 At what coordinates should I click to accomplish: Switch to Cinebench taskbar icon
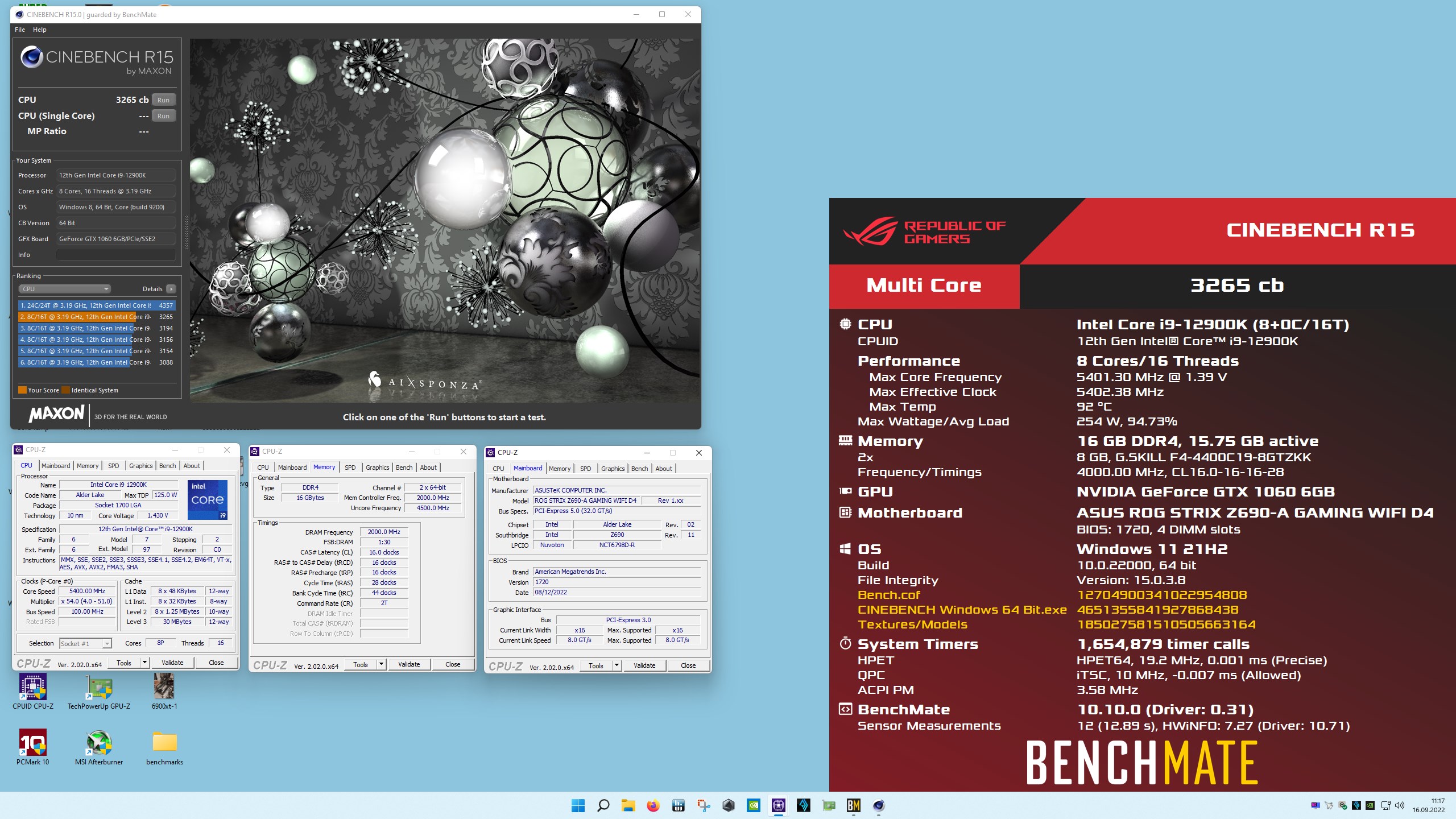(x=879, y=805)
